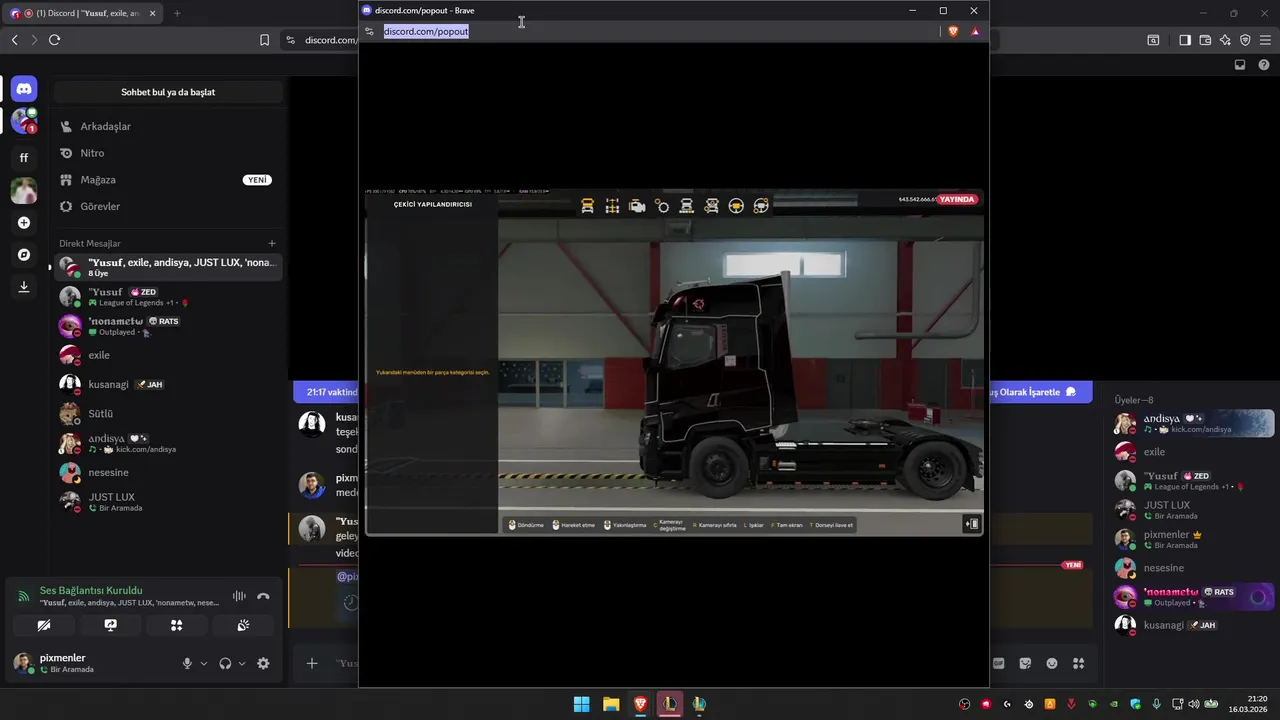The width and height of the screenshot is (1280, 720).
Task: Click 'Okunmuş Olarak İşaretle' mark-as-read button
Action: coord(1033,392)
